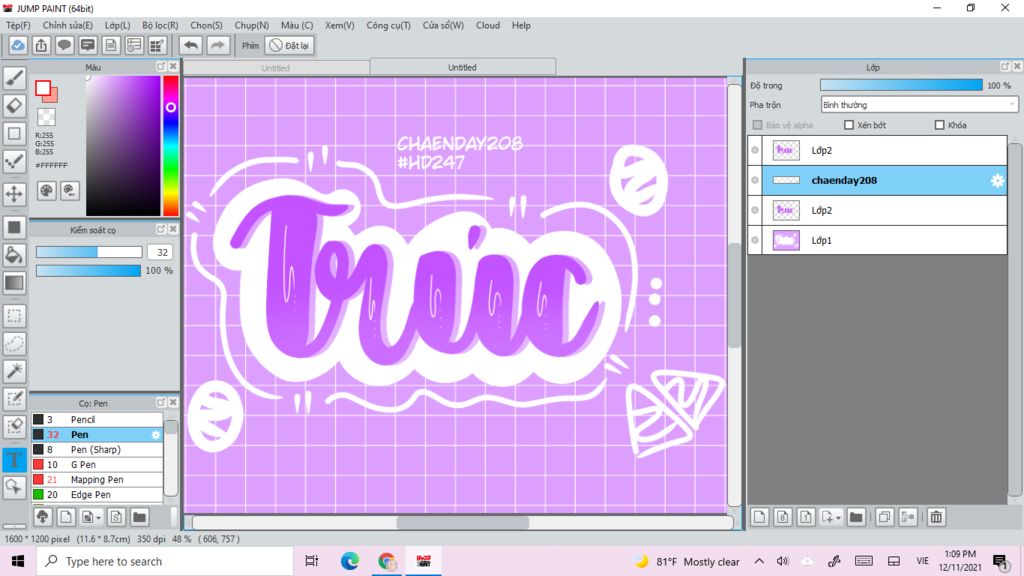Viewport: 1024px width, 576px height.
Task: Click the canvas vertical scrollbar
Action: tap(734, 295)
